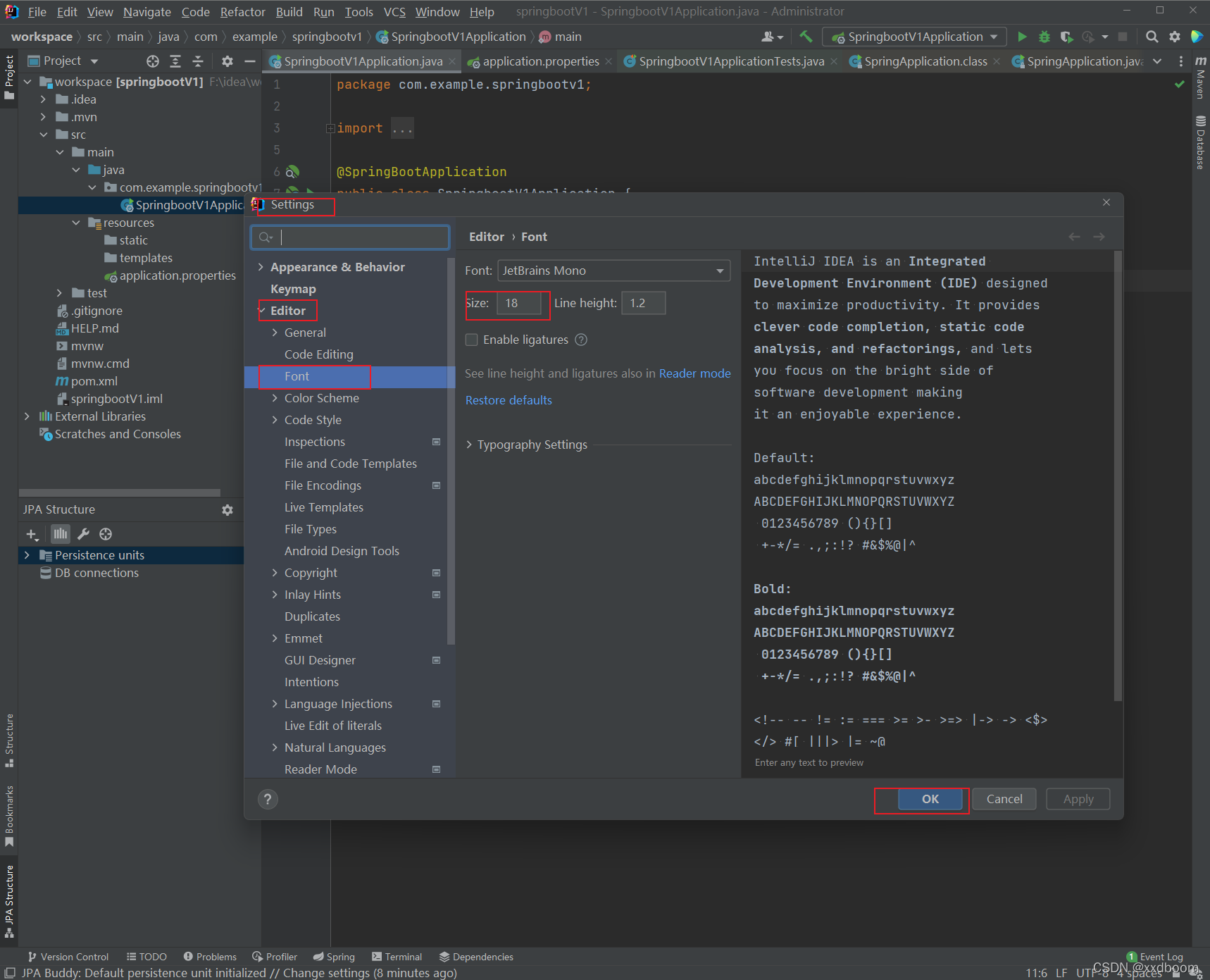
Task: Click the green Run triangle icon
Action: [1022, 37]
